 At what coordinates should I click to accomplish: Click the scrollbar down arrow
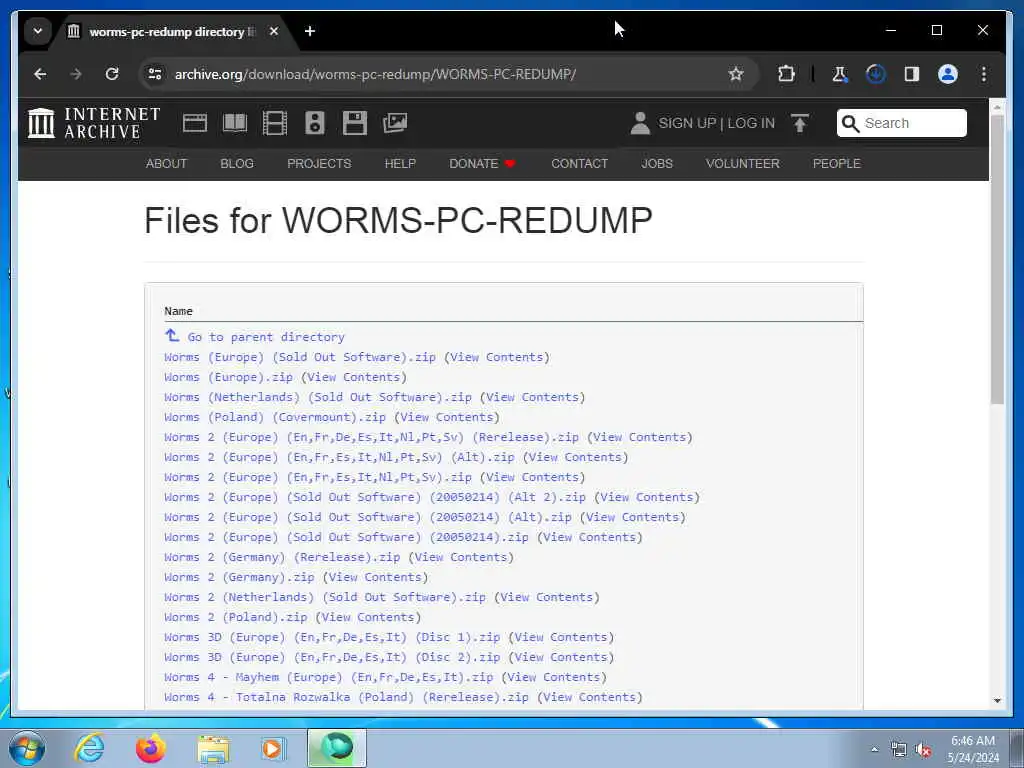point(997,701)
